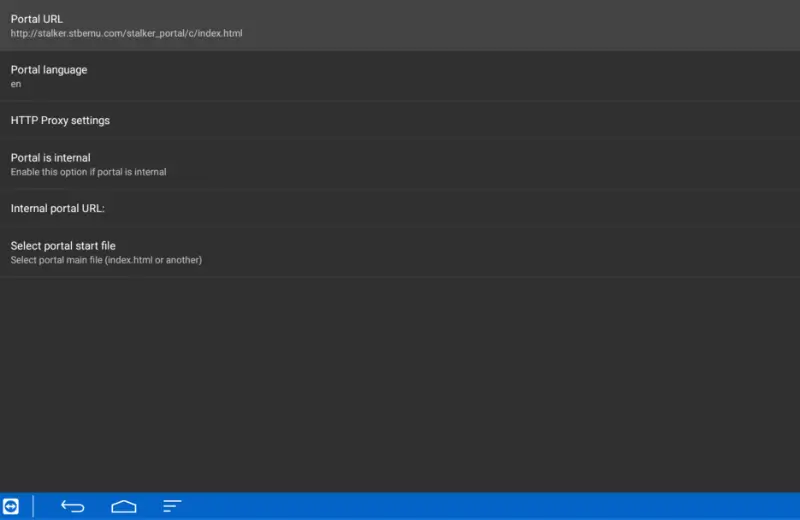Open the Portal URL setting
The height and width of the screenshot is (520, 800).
click(400, 25)
